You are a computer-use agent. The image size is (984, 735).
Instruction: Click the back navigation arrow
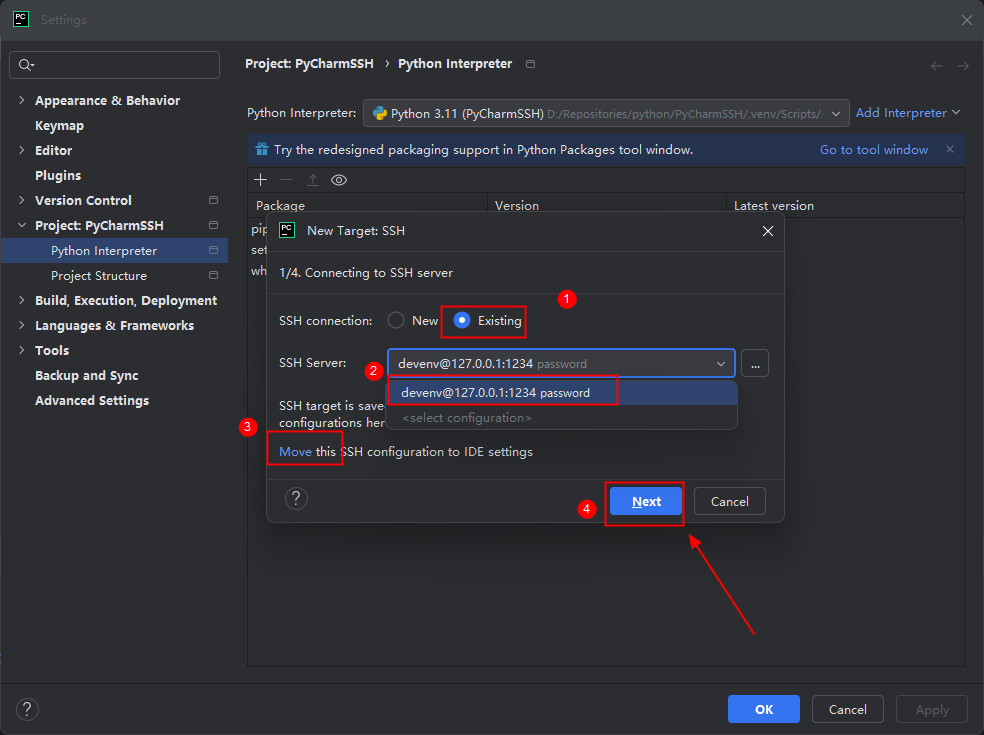936,65
